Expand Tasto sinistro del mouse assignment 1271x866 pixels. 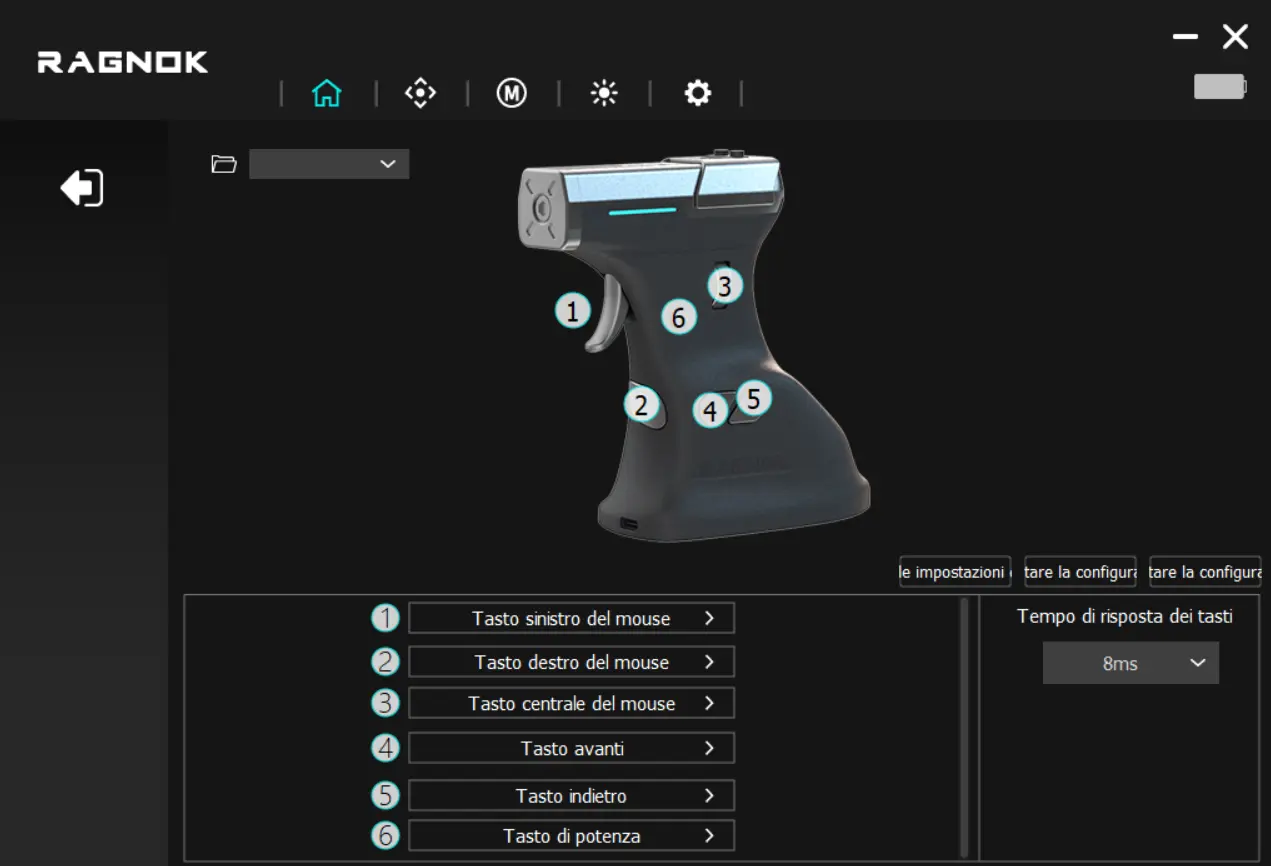point(572,618)
